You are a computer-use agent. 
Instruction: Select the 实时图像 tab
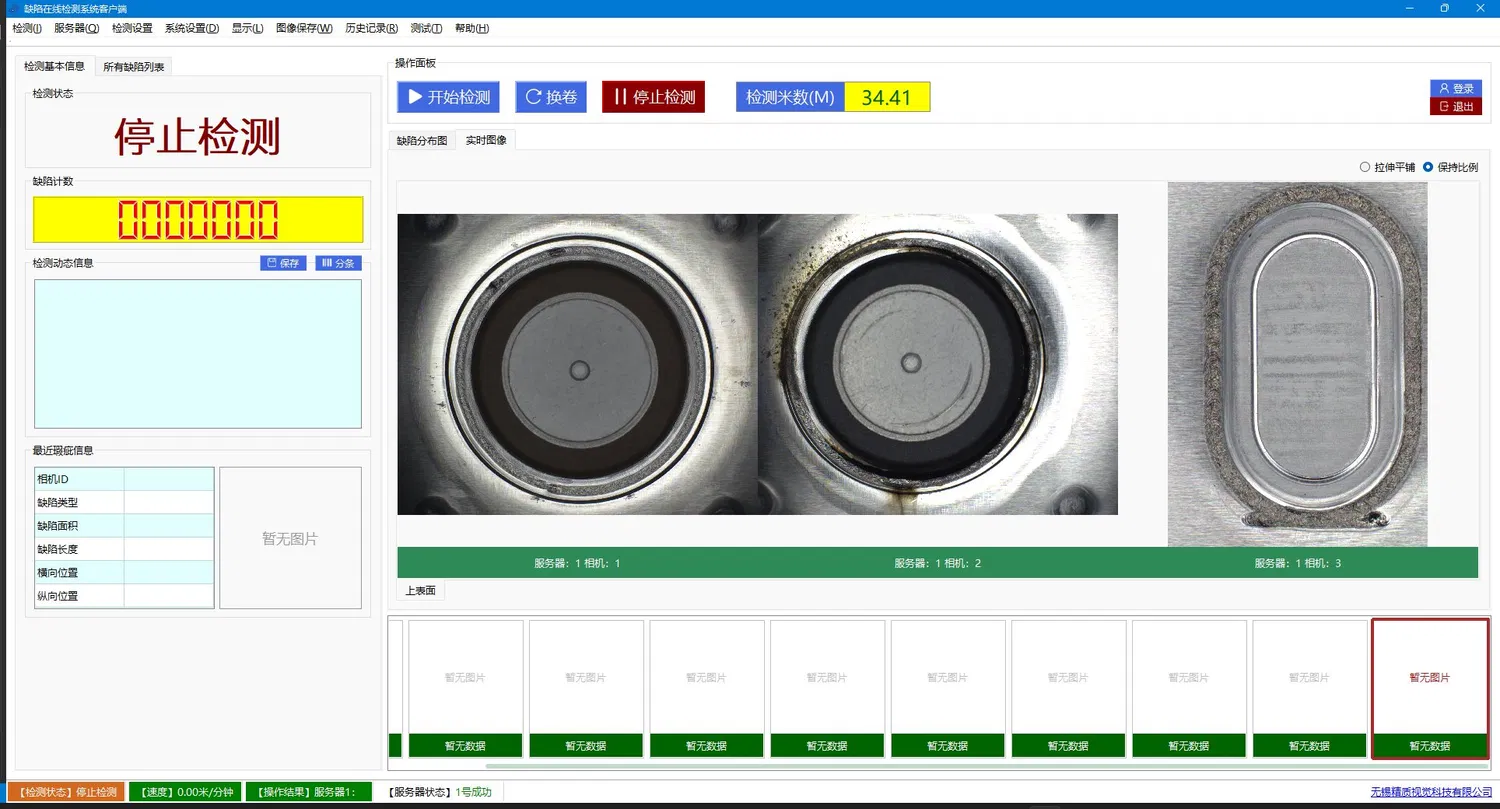pos(486,140)
